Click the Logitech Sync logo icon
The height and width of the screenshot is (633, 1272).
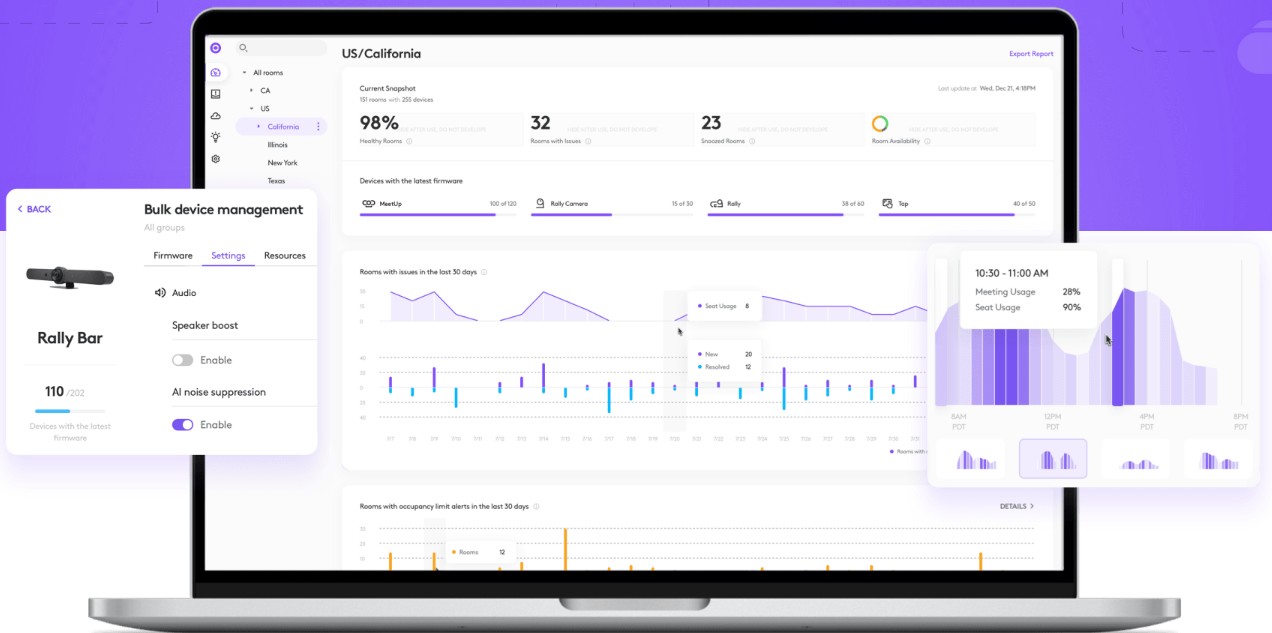(215, 48)
